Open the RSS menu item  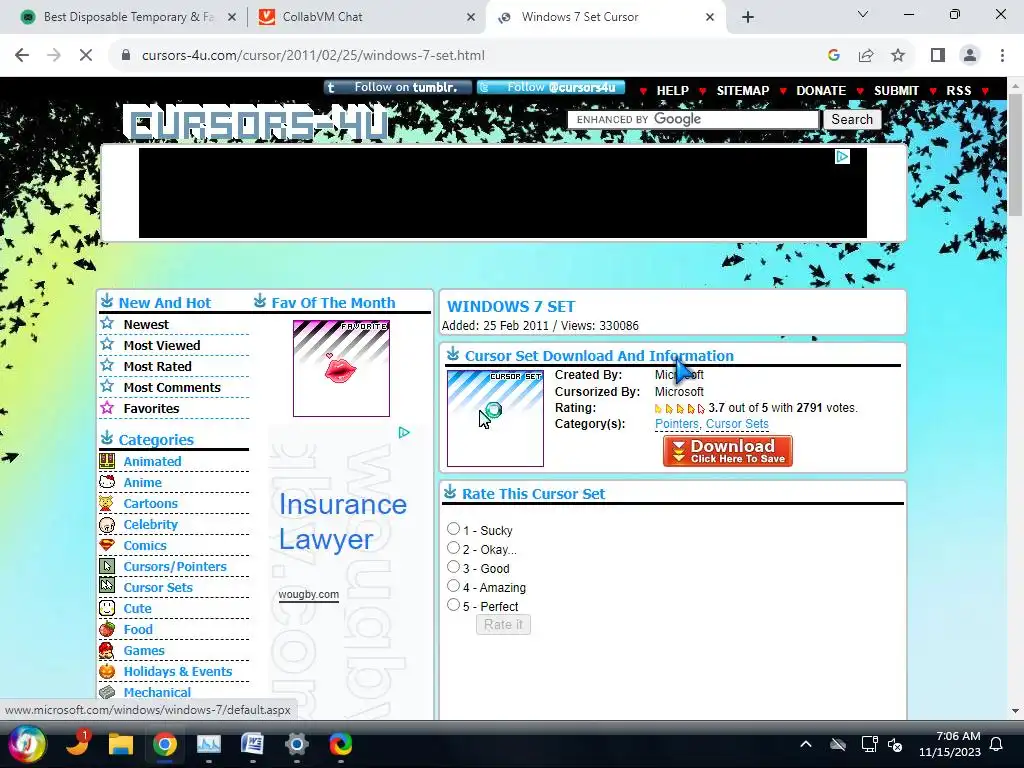tap(958, 91)
